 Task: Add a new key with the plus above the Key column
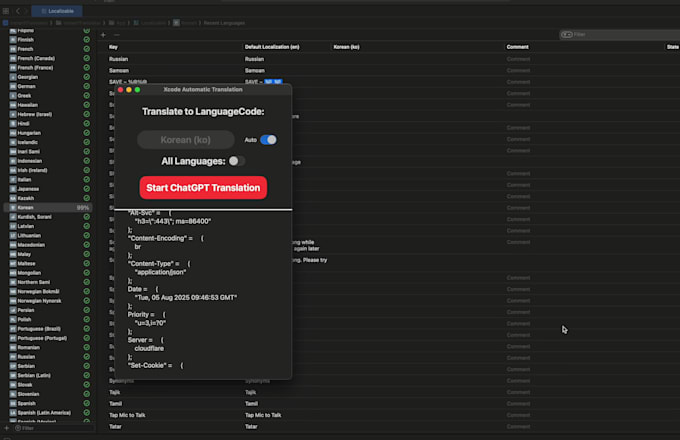(x=103, y=35)
